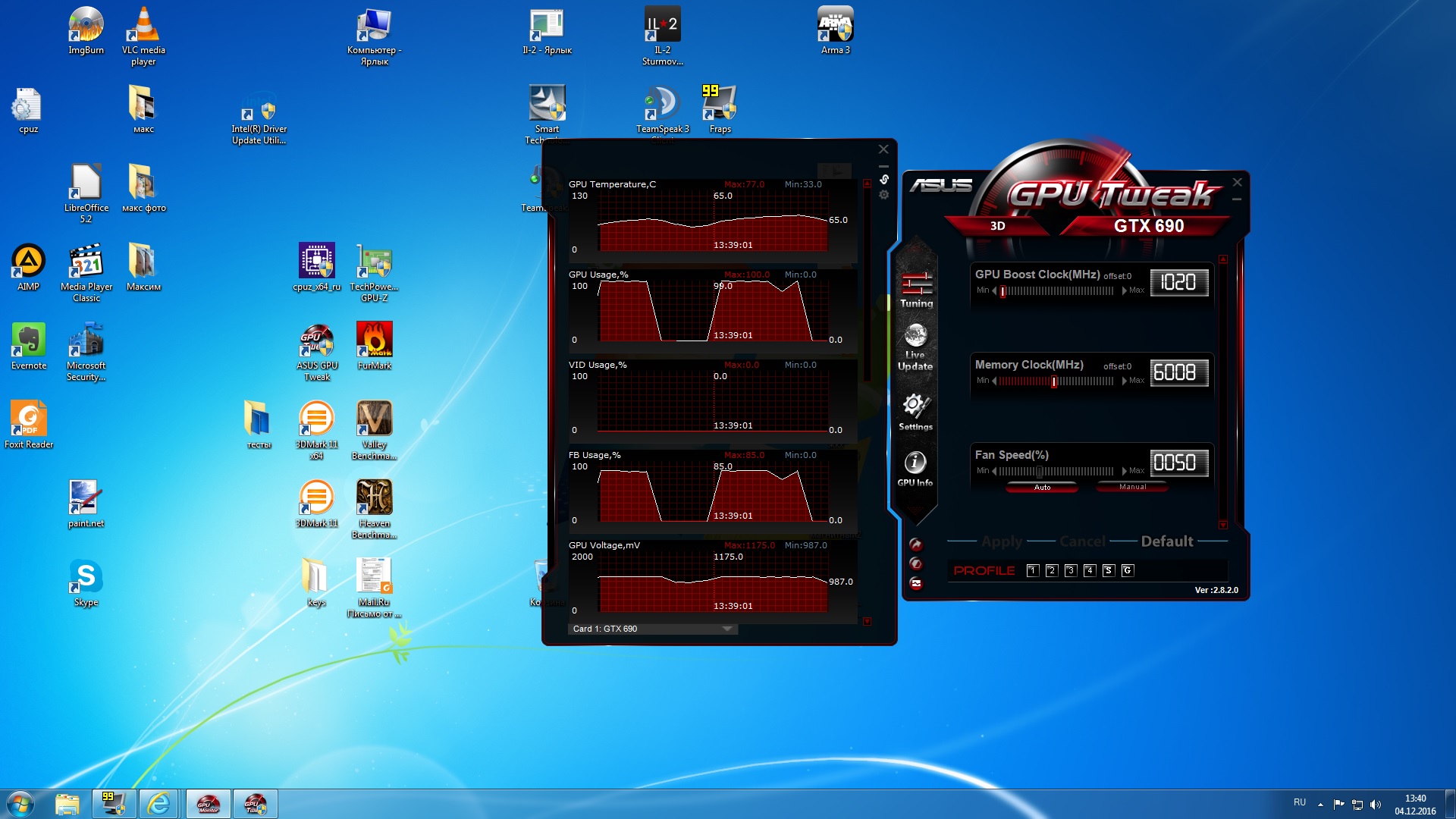Click the GPU Voltage graph
The image size is (1456, 819).
click(713, 582)
